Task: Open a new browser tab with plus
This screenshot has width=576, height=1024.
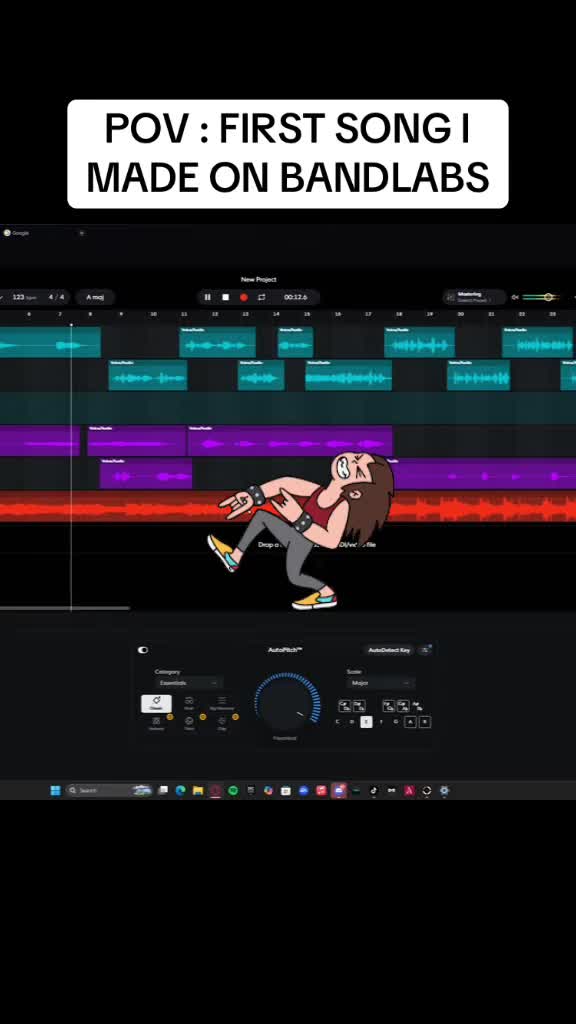Action: tap(82, 232)
